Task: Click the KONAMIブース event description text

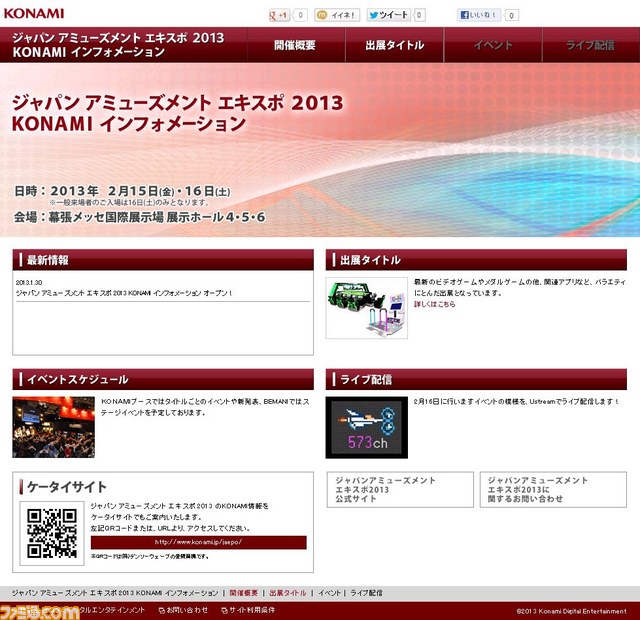Action: (x=205, y=407)
